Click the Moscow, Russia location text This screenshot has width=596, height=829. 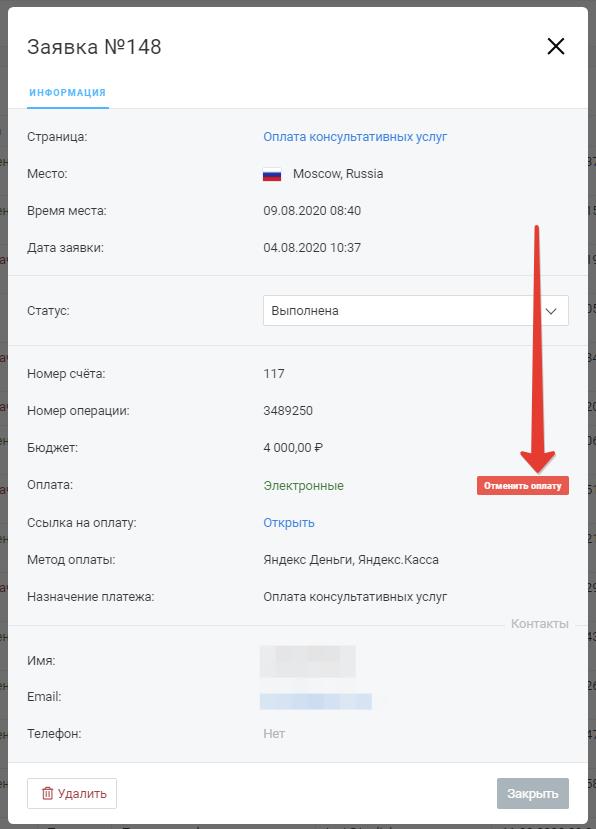click(338, 174)
